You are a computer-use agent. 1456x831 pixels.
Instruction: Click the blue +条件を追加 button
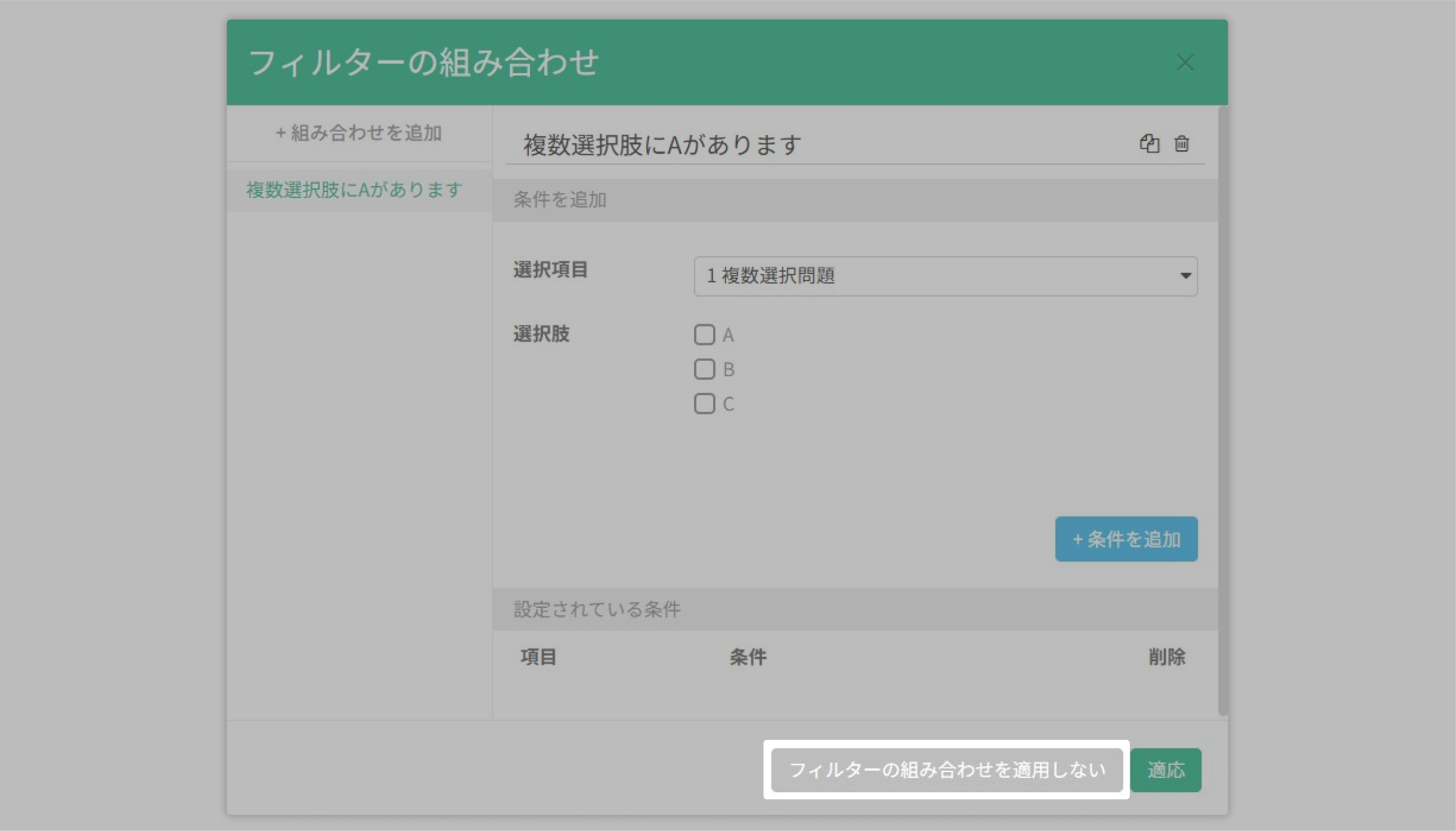click(x=1126, y=539)
